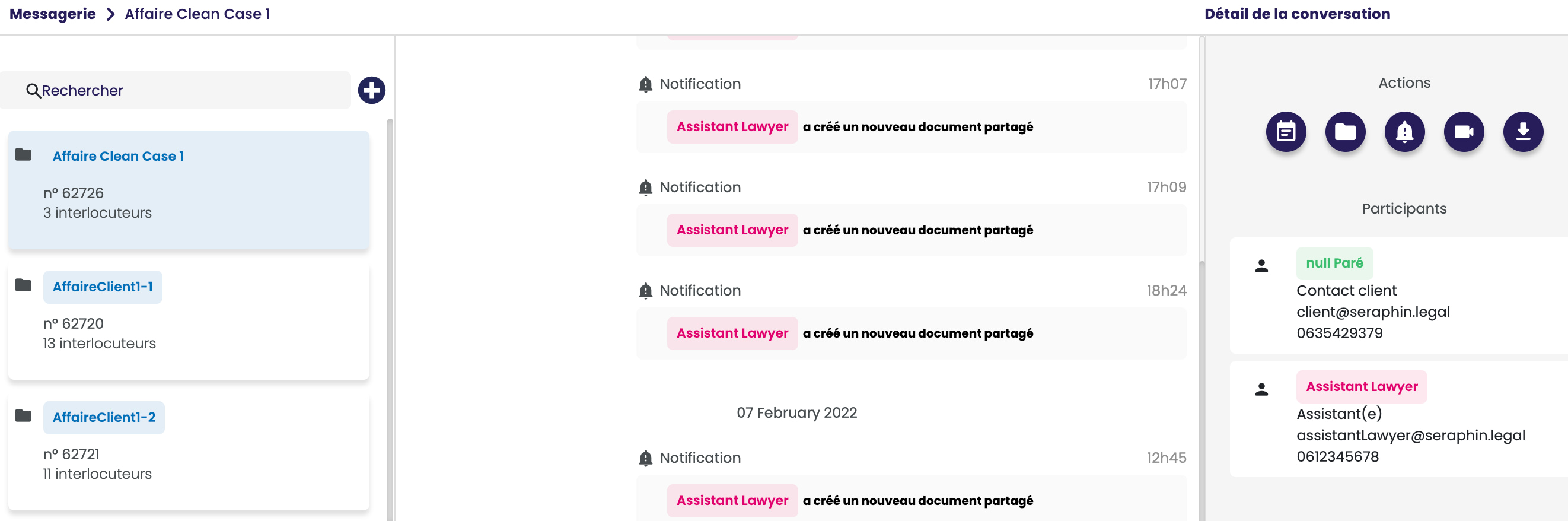This screenshot has width=1568, height=521.
Task: Click folder icon of Affaire Clean Case 1
Action: pyautogui.click(x=24, y=155)
